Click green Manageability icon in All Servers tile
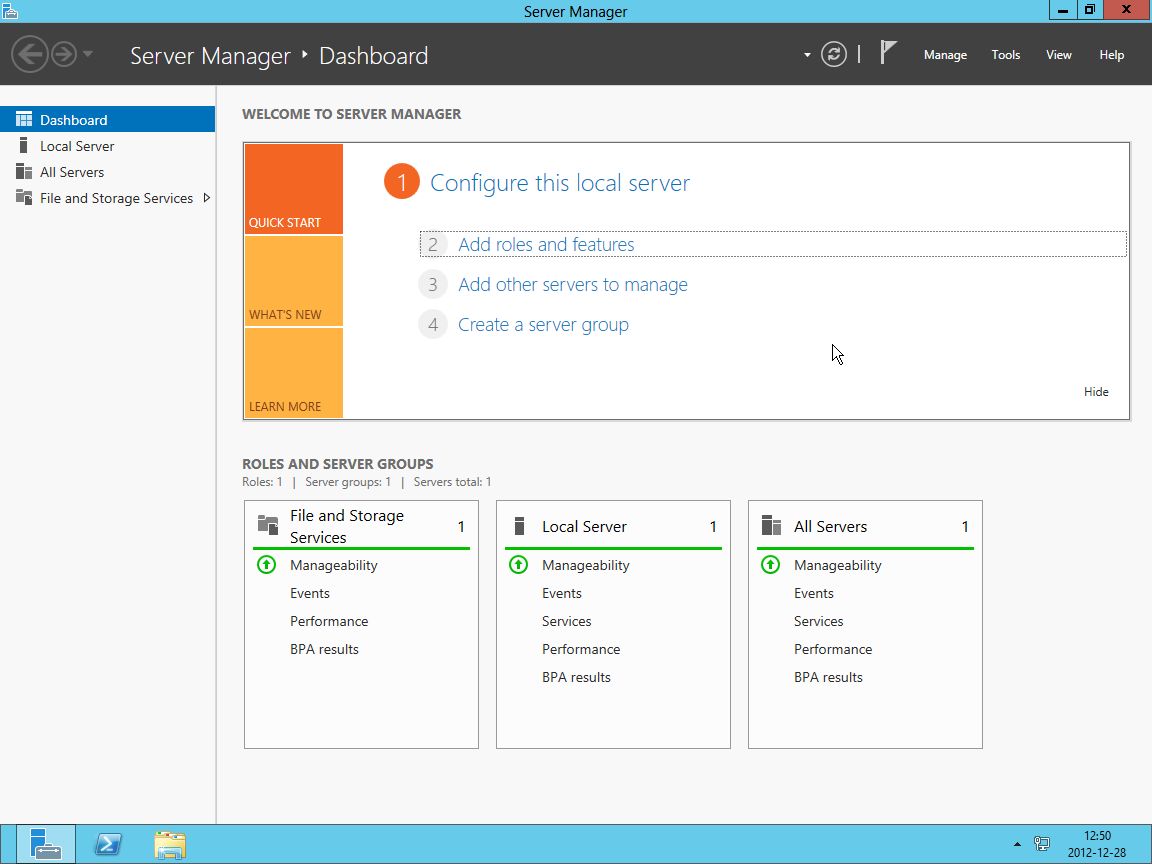Image resolution: width=1152 pixels, height=864 pixels. click(x=770, y=564)
